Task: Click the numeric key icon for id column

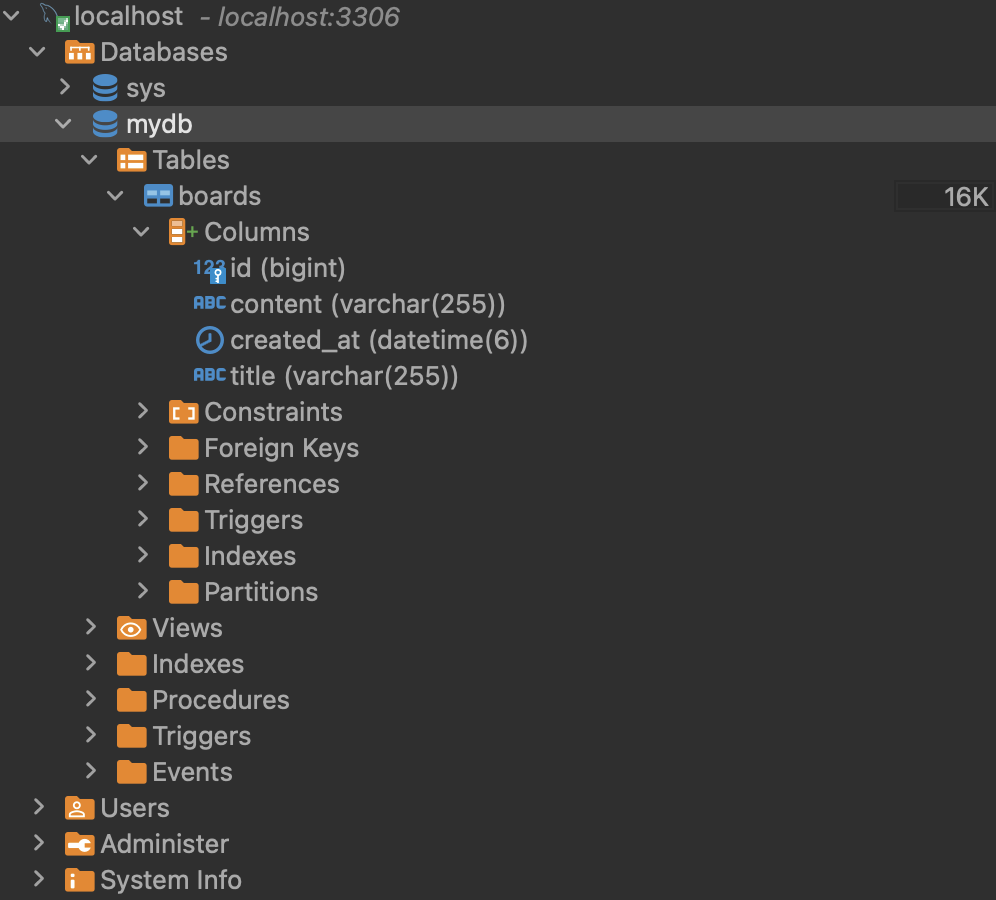Action: [210, 270]
